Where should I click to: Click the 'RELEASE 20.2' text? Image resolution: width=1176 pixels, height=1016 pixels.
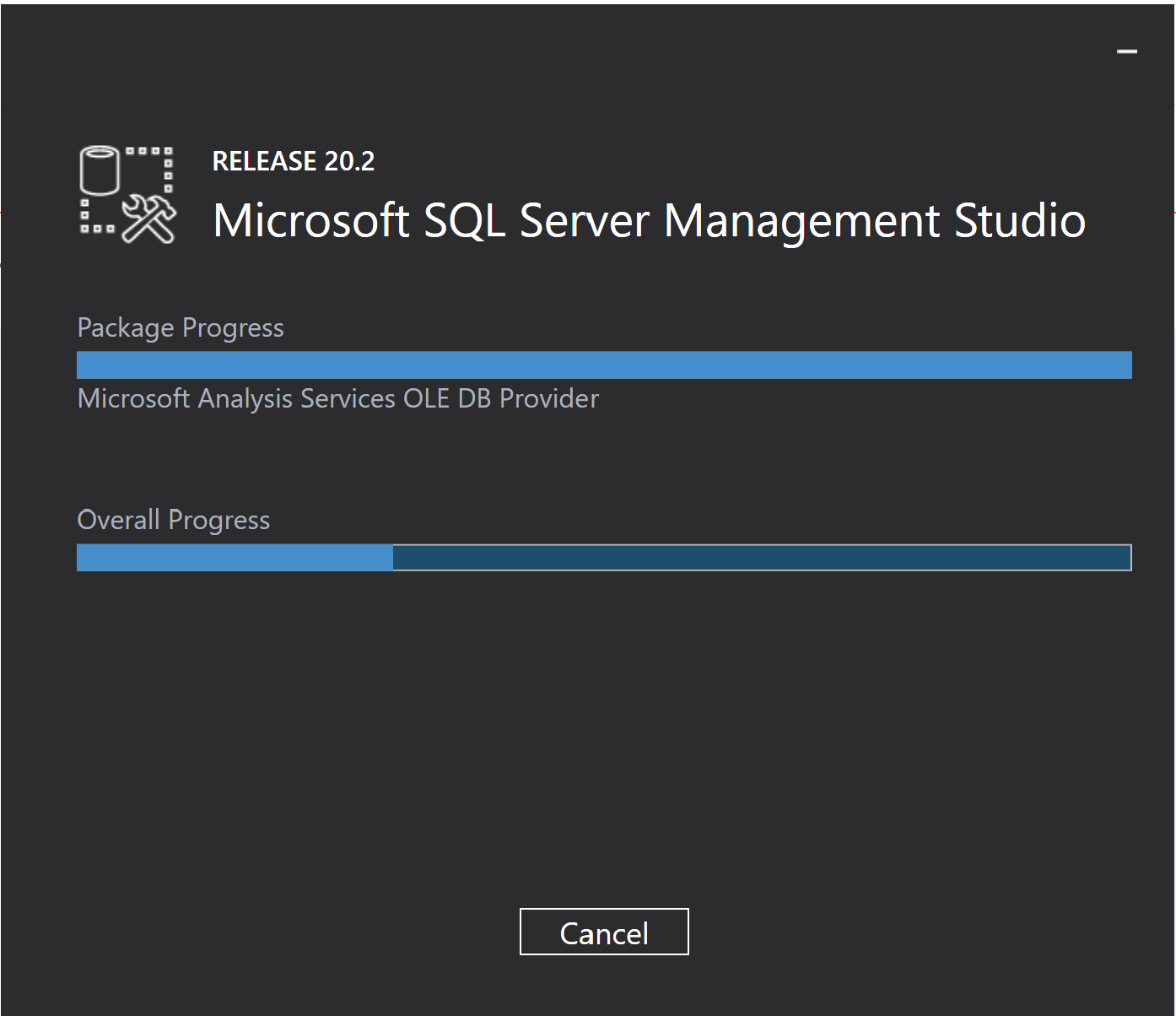[x=294, y=161]
